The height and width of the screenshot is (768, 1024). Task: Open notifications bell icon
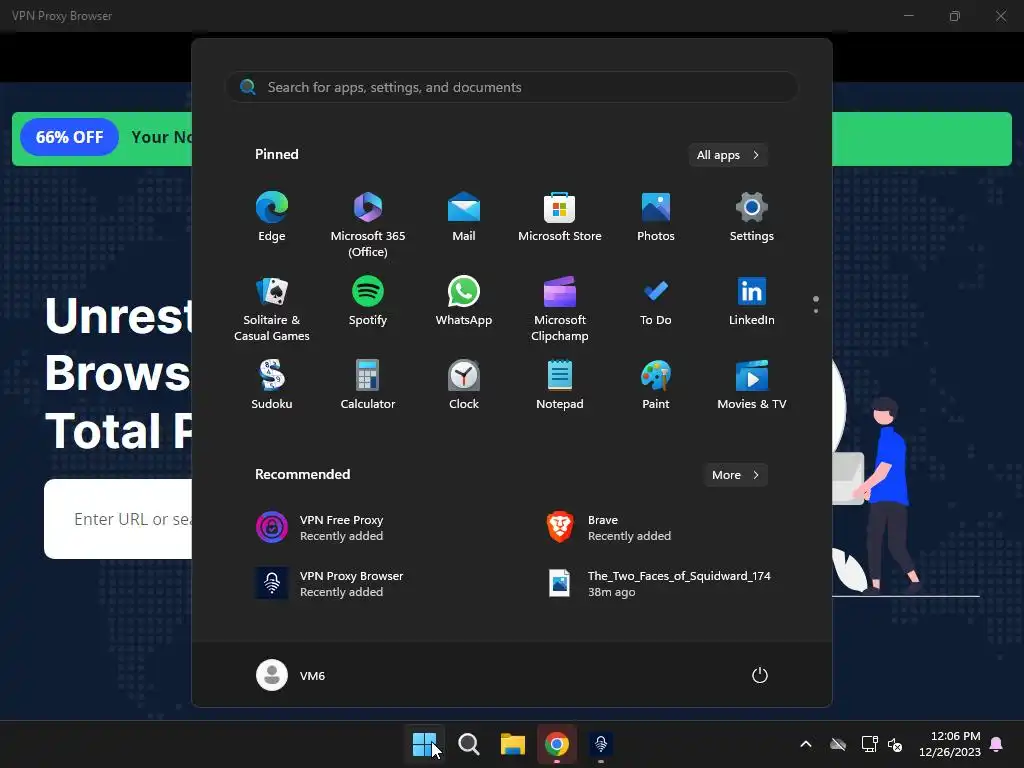pyautogui.click(x=997, y=744)
